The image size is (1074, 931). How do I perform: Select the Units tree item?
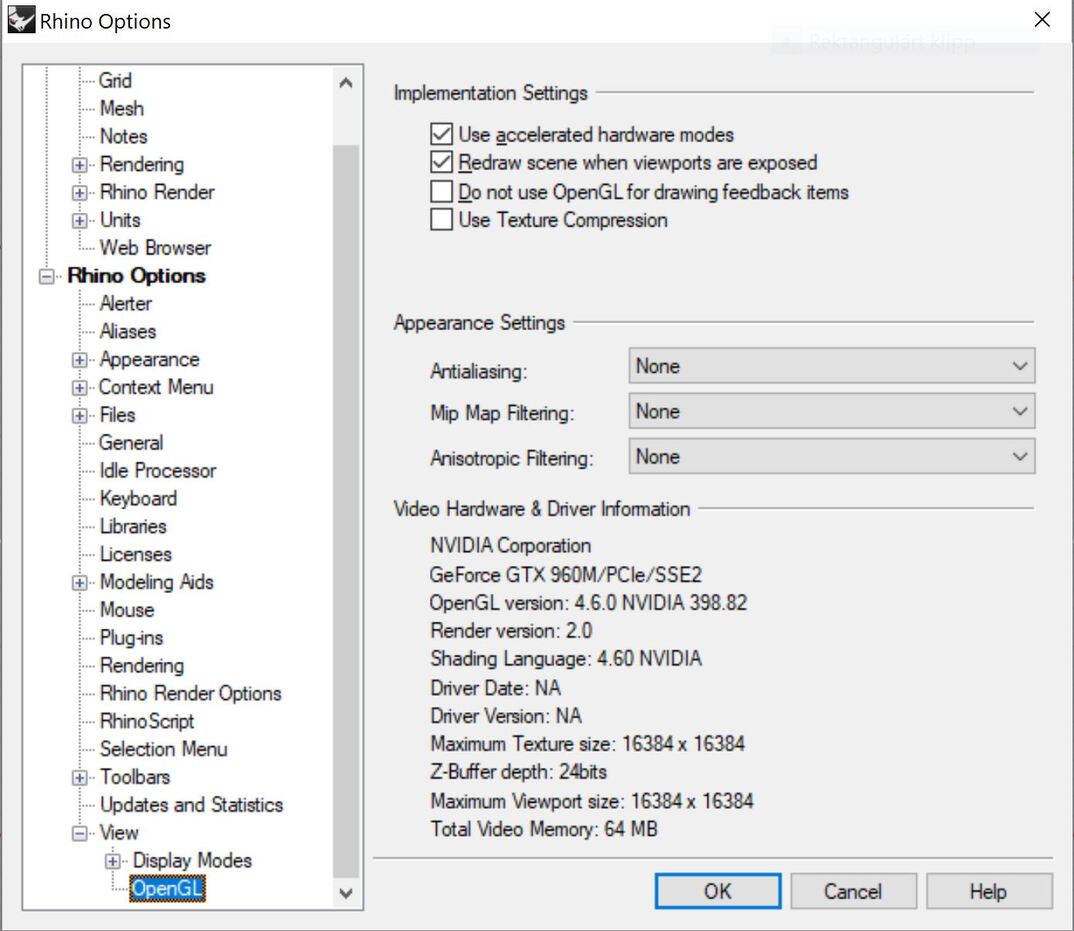click(120, 220)
